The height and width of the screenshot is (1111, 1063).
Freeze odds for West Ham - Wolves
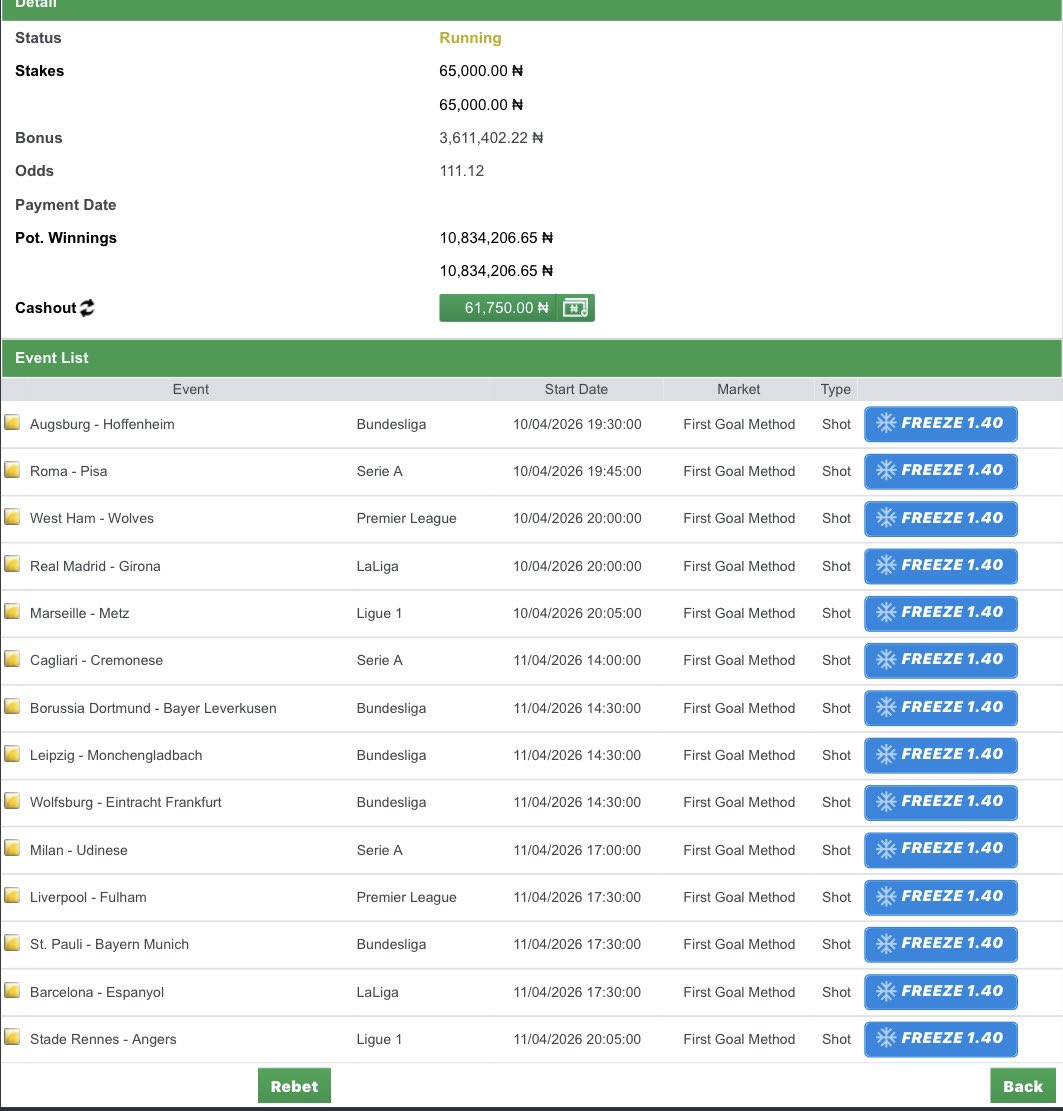(x=941, y=519)
